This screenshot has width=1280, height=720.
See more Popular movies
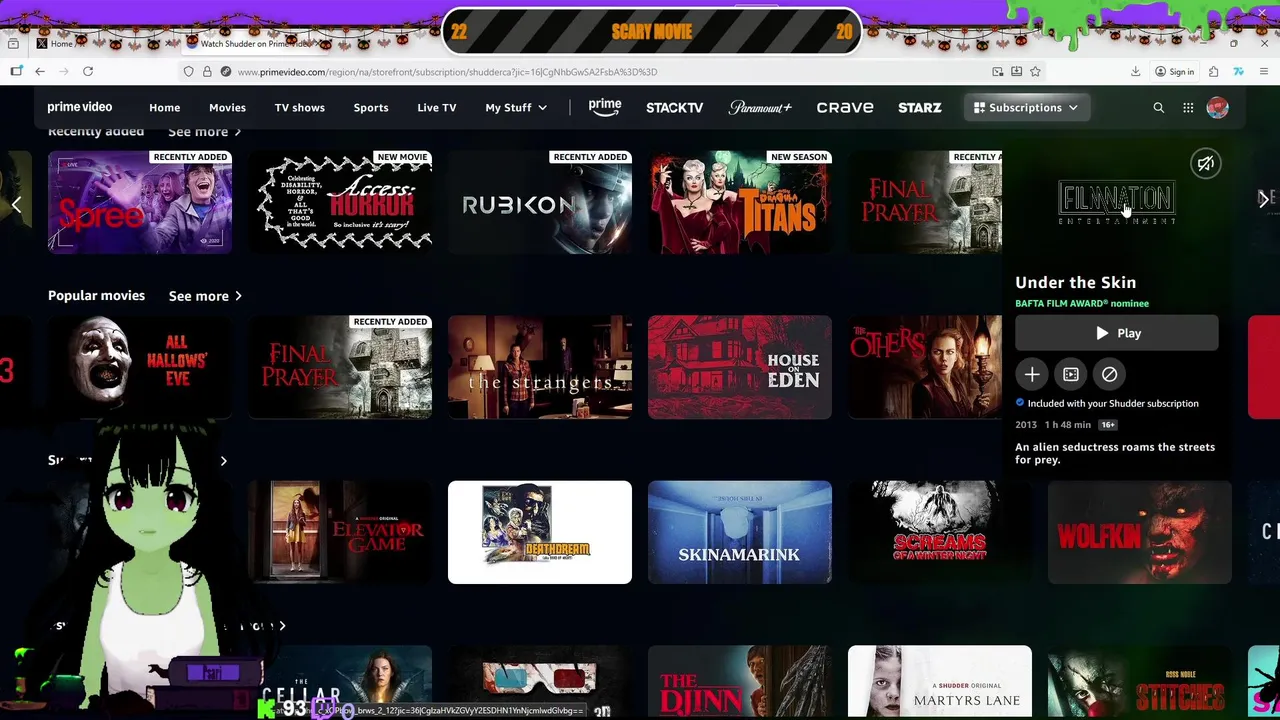tap(205, 296)
